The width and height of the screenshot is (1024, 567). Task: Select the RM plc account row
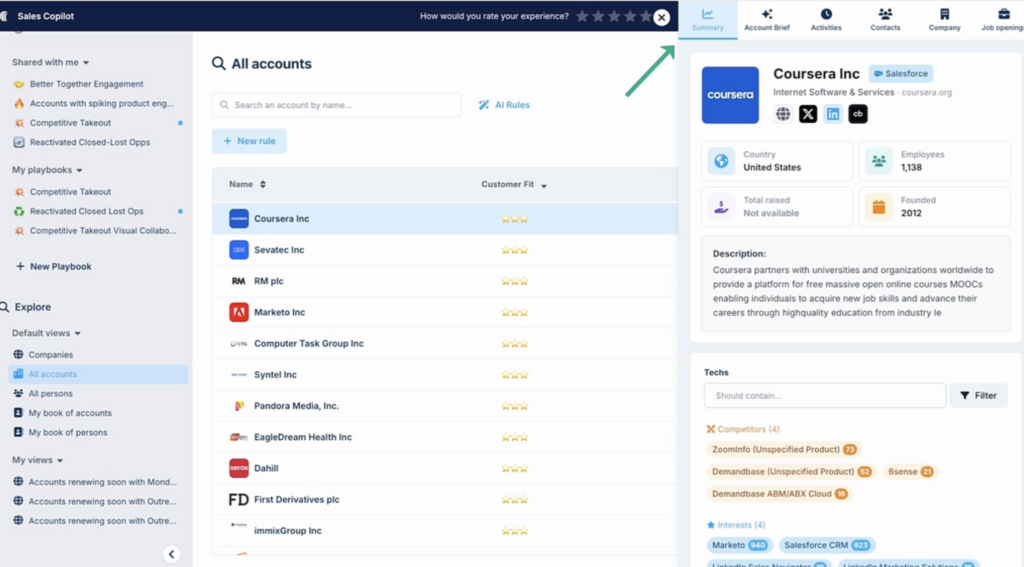(445, 281)
